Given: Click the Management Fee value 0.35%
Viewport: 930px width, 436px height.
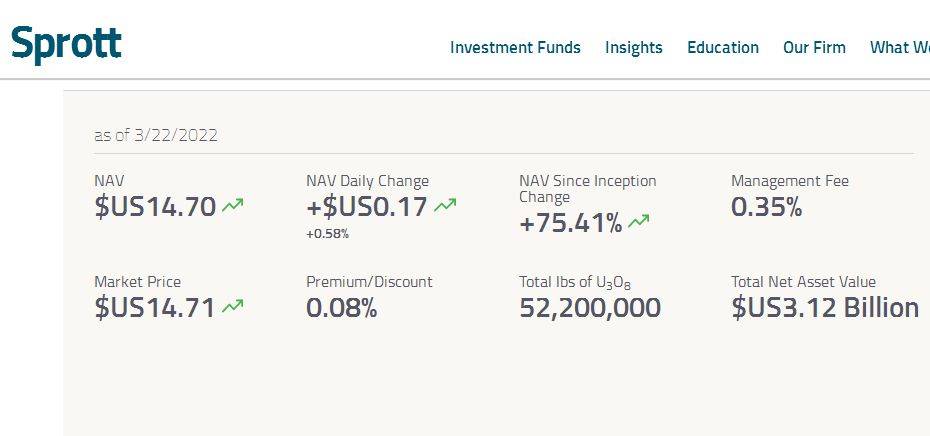Looking at the screenshot, I should pos(766,207).
